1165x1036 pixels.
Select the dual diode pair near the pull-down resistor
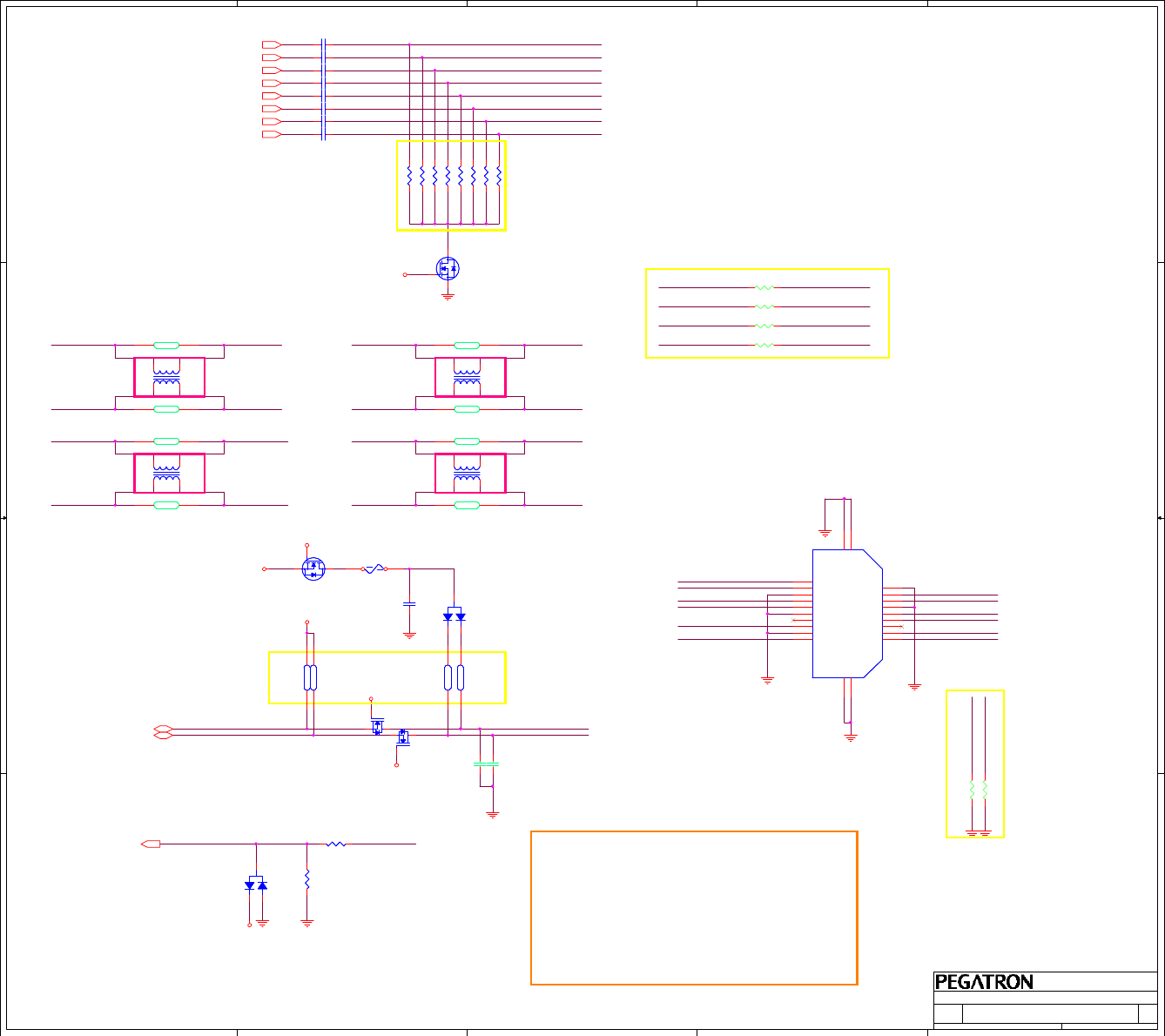click(256, 883)
